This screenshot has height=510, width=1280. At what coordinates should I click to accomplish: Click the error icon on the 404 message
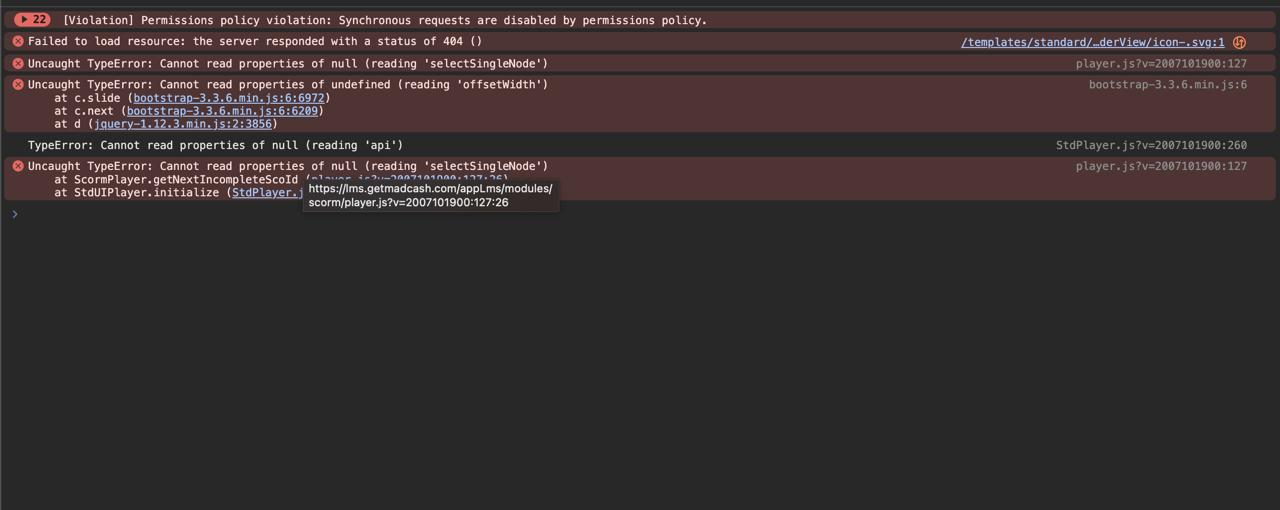pyautogui.click(x=17, y=42)
